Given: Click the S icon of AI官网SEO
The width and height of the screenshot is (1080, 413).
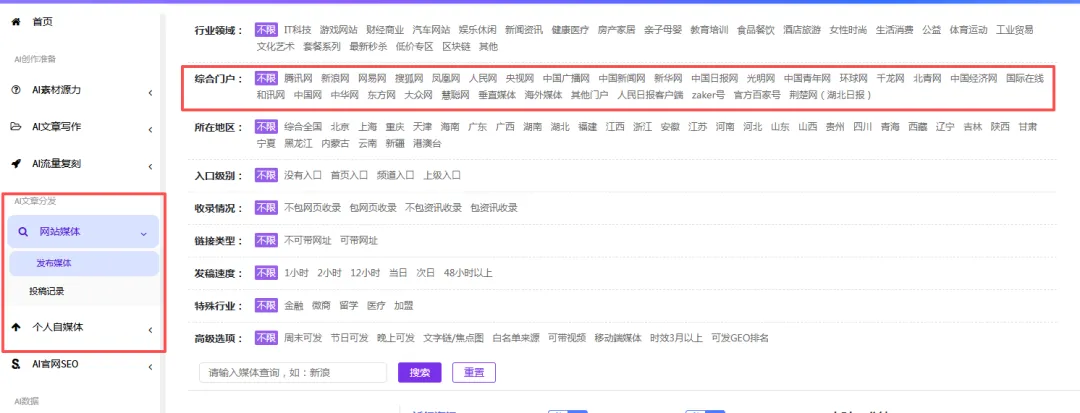Looking at the screenshot, I should (x=16, y=364).
